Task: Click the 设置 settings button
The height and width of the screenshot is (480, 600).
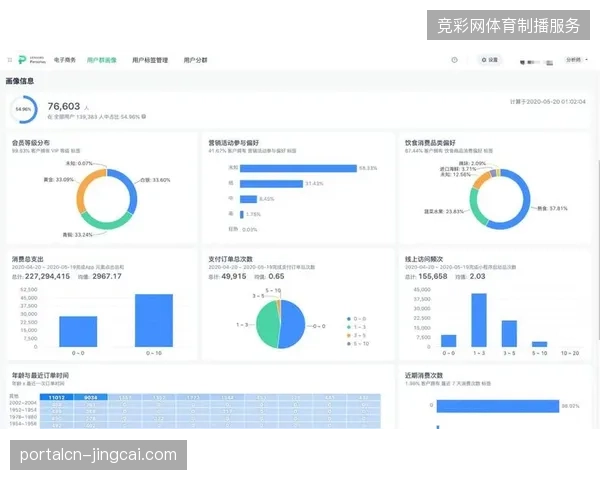Action: [490, 60]
